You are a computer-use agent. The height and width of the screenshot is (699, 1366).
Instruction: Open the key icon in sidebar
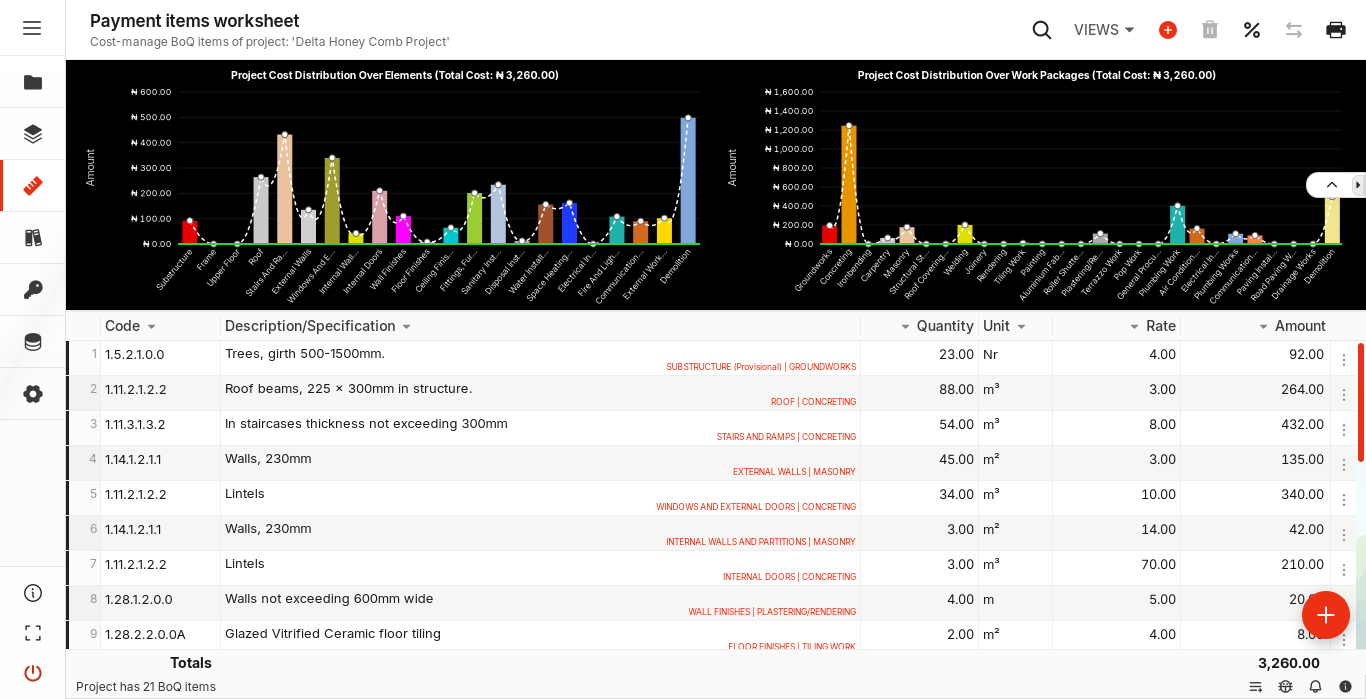click(x=33, y=290)
